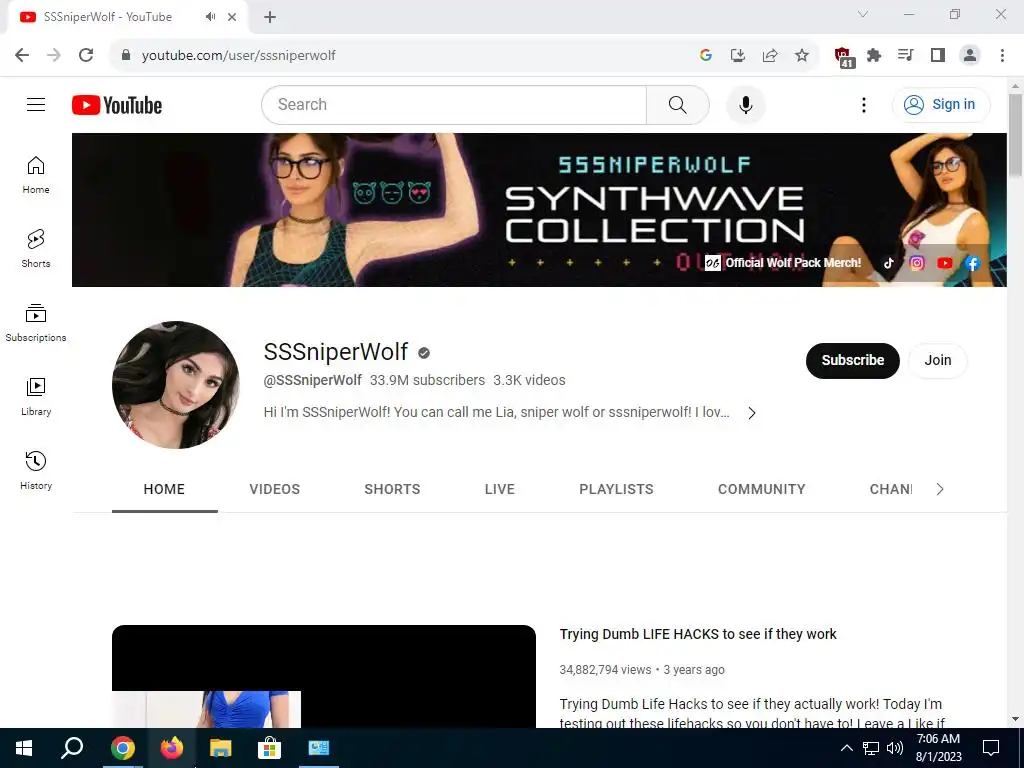The width and height of the screenshot is (1024, 768).
Task: Click the YouTube logo
Action: [x=117, y=105]
